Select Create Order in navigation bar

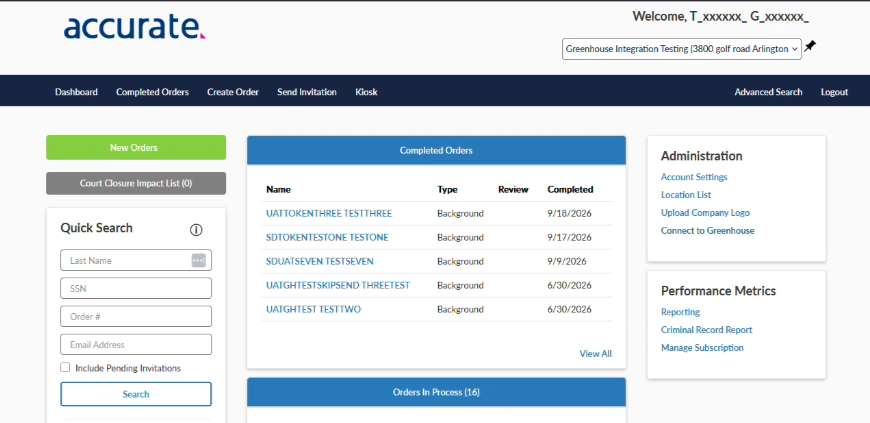tap(233, 92)
